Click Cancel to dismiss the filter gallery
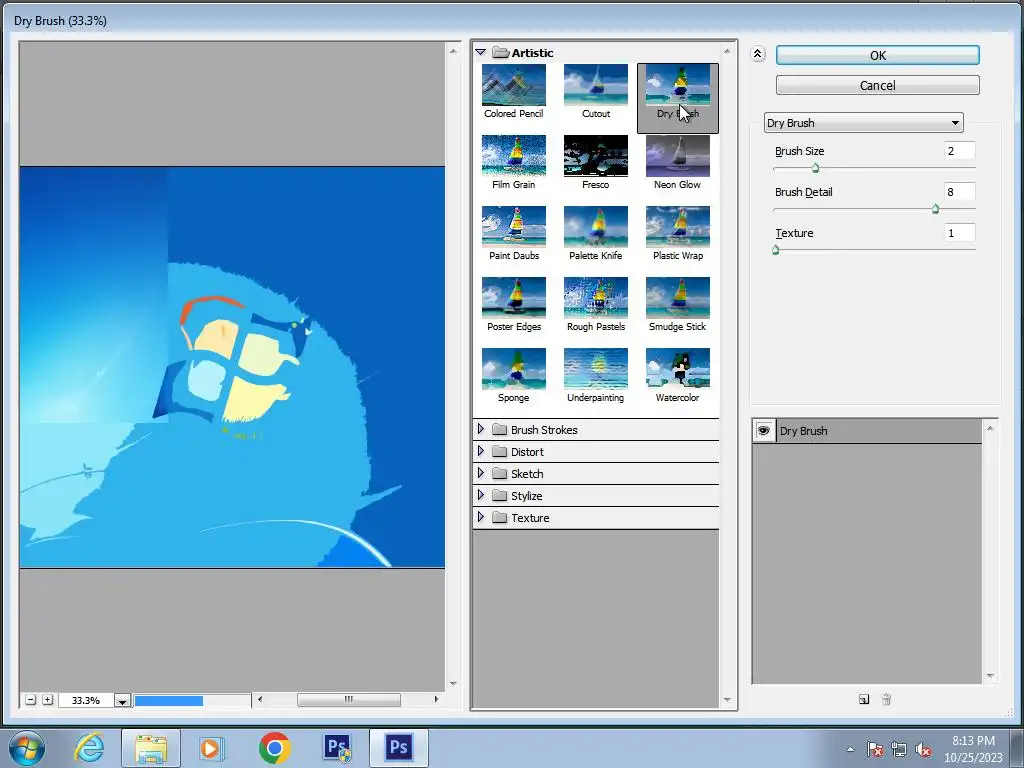Image resolution: width=1024 pixels, height=768 pixels. [x=878, y=86]
